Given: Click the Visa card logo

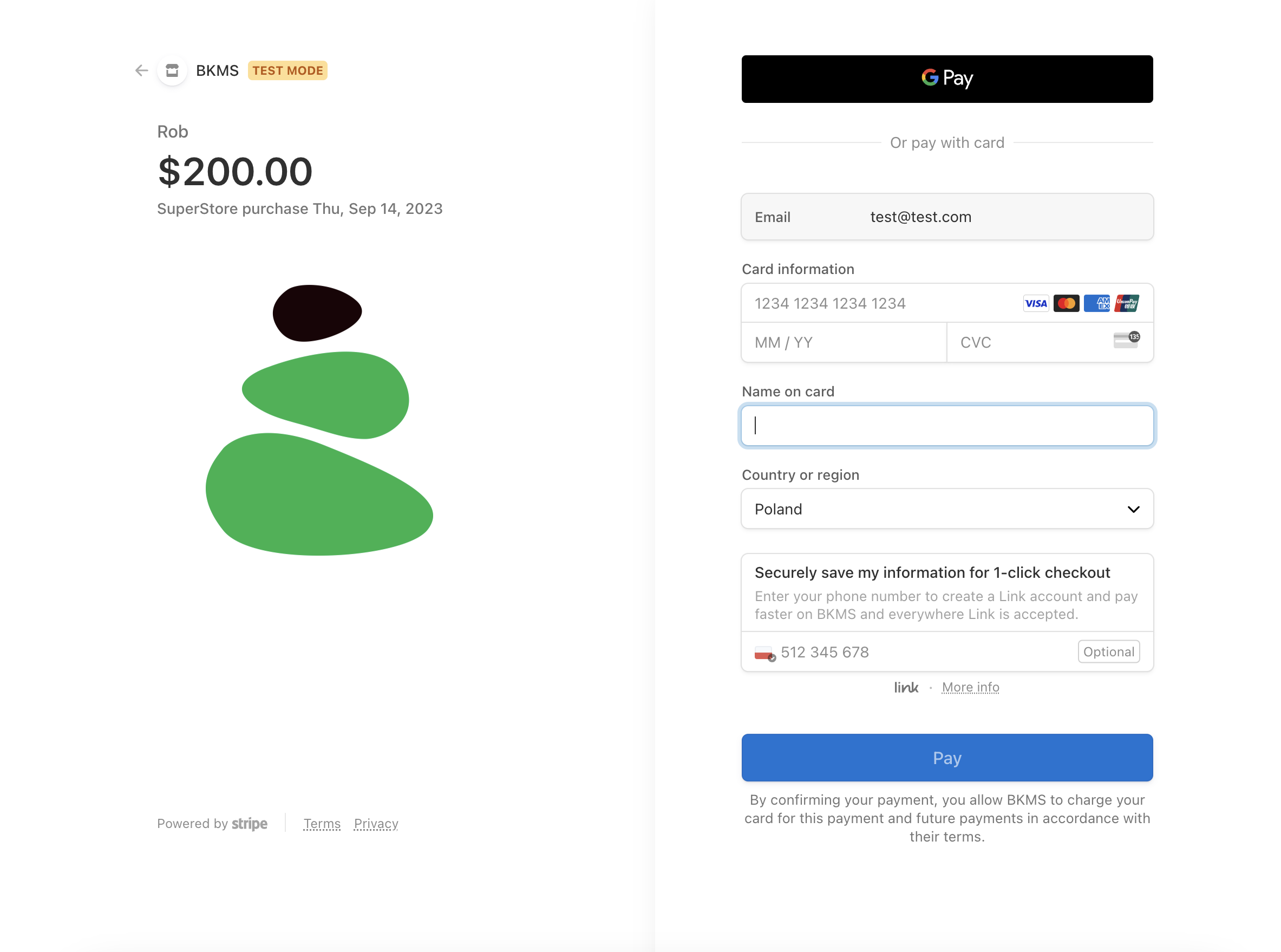Looking at the screenshot, I should pyautogui.click(x=1035, y=304).
